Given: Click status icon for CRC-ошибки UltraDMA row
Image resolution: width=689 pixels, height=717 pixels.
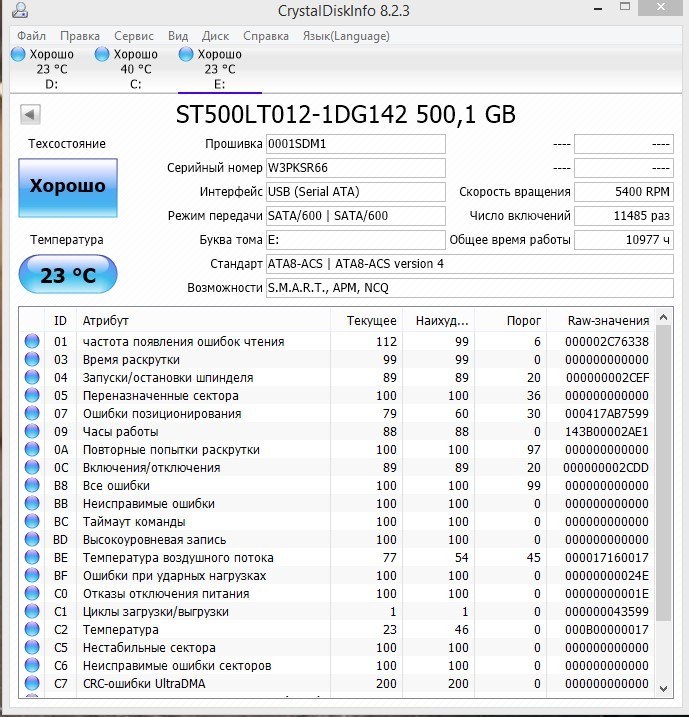Looking at the screenshot, I should coord(32,683).
